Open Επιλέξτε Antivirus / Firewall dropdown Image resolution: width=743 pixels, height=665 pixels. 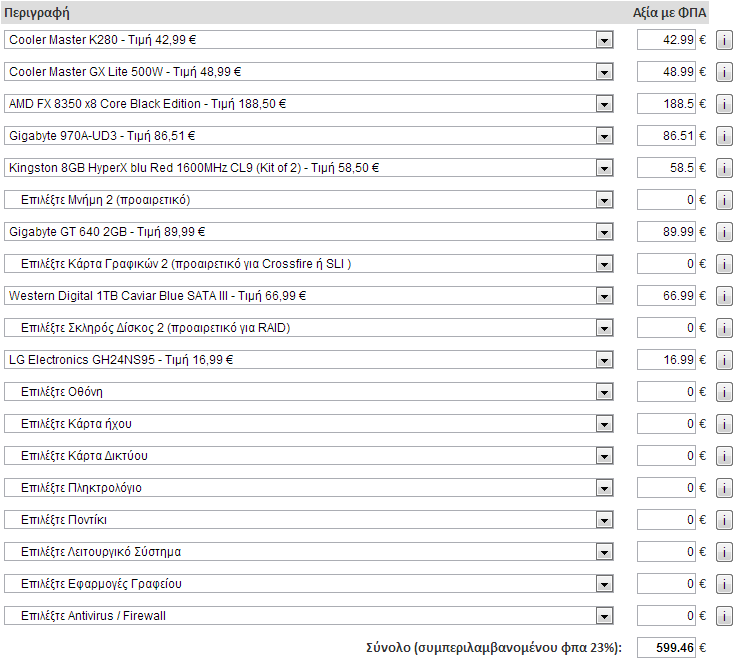tap(308, 616)
